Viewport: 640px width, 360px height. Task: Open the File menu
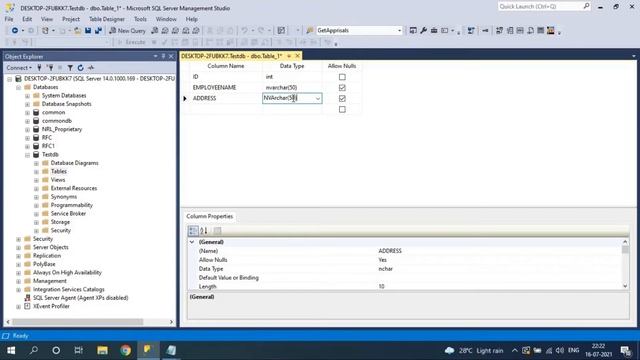click(x=9, y=19)
